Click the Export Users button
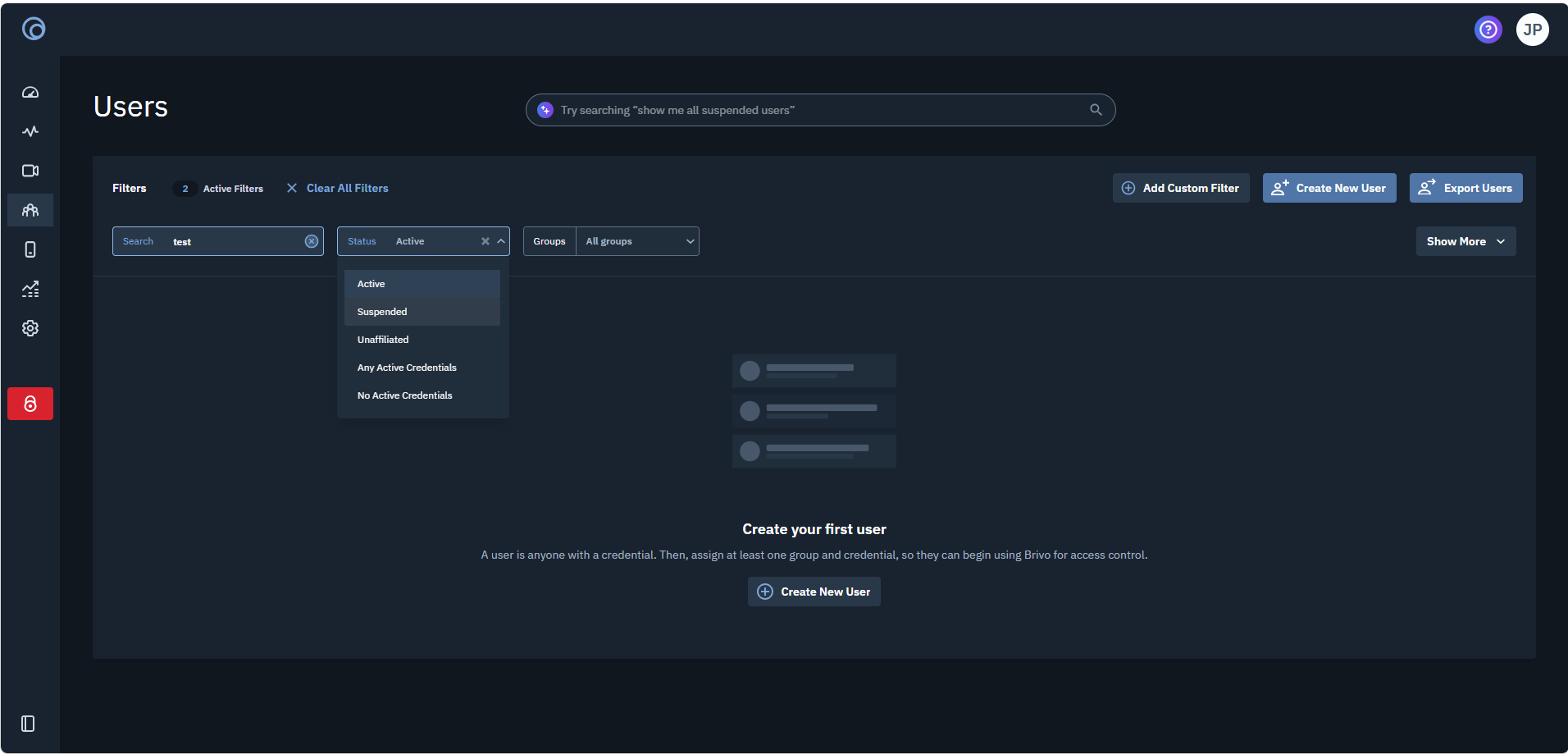This screenshot has width=1568, height=754. pos(1465,188)
